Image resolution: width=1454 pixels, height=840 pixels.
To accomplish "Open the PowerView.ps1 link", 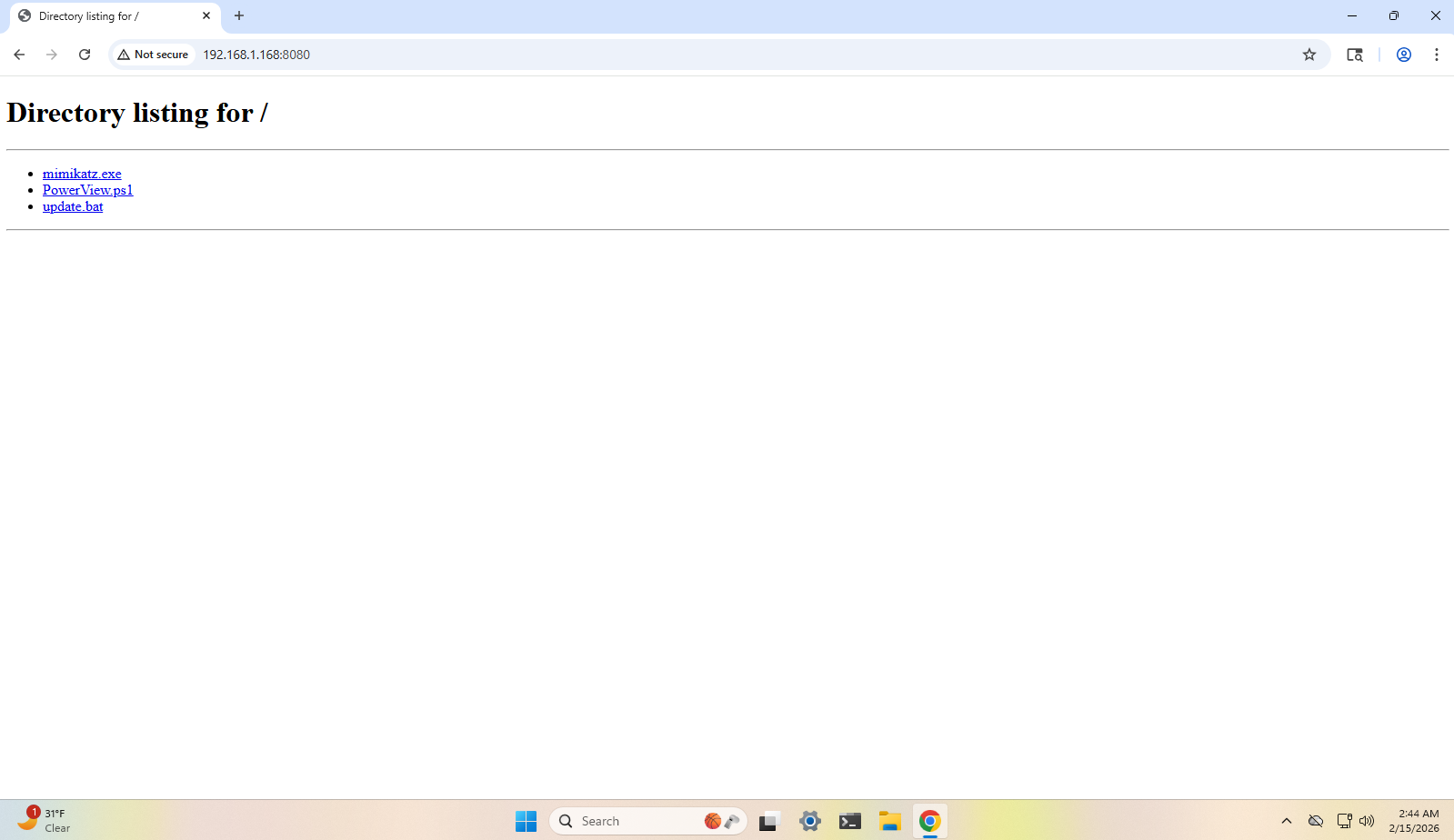I will coord(87,190).
